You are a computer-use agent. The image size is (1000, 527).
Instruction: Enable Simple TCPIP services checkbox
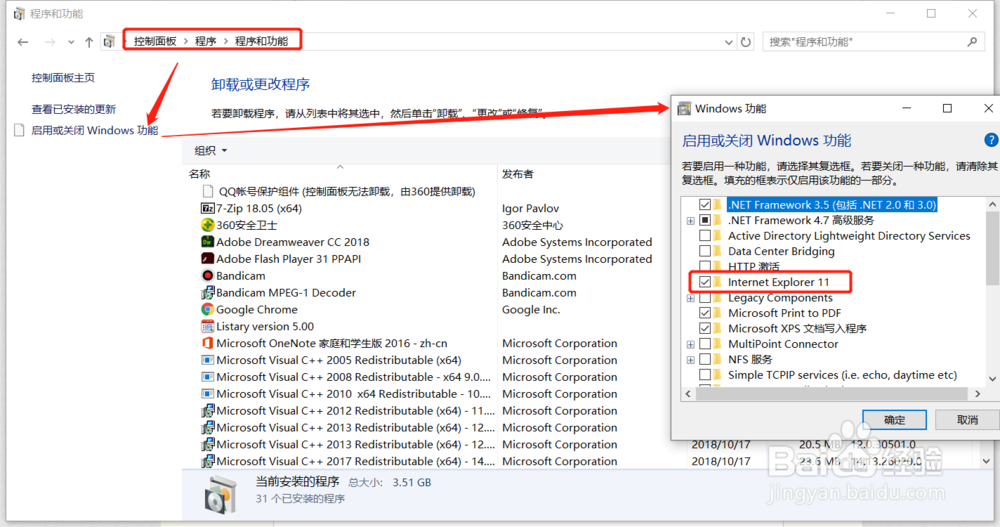coord(705,375)
